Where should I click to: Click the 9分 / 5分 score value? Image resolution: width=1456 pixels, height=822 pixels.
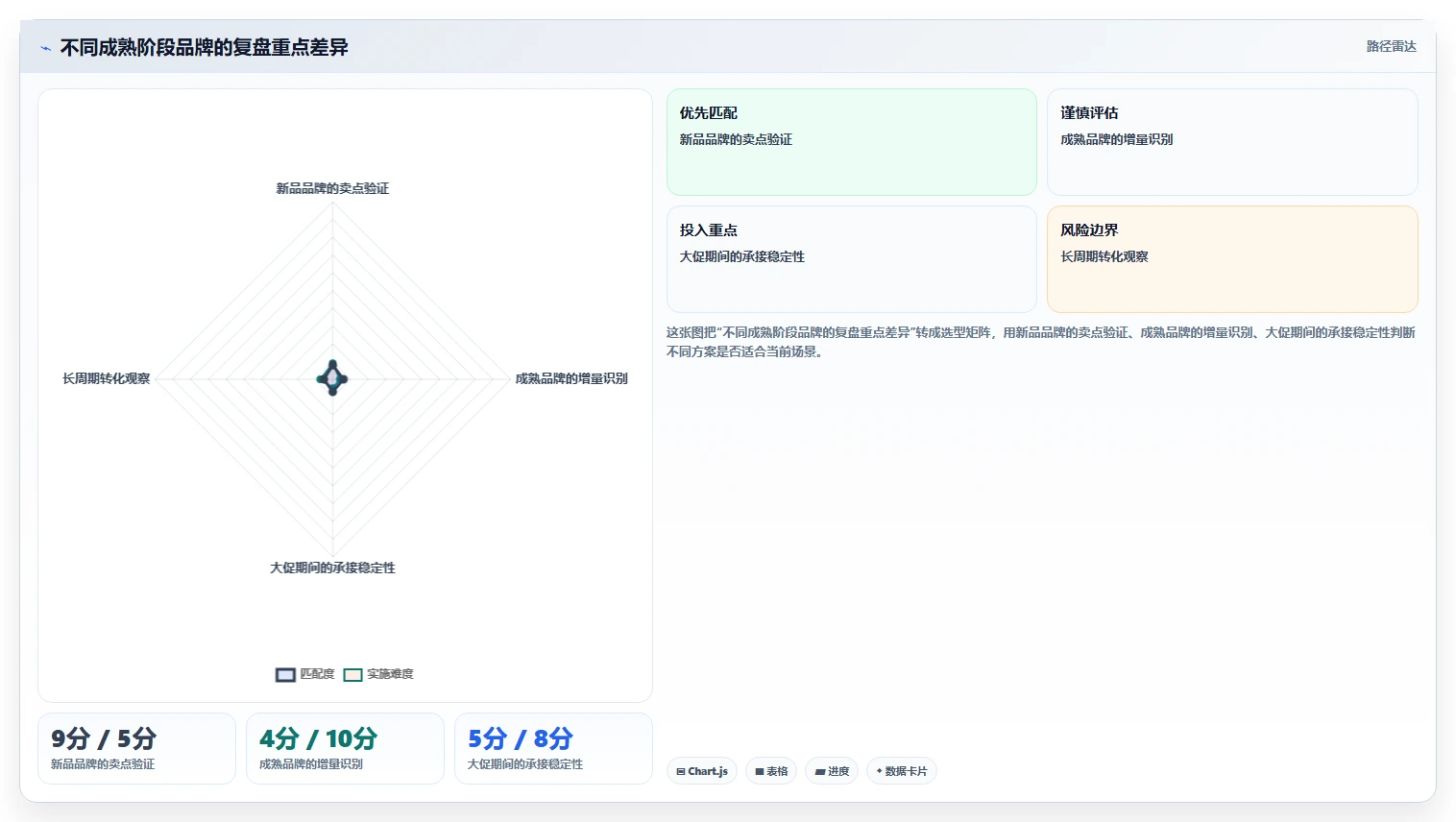point(104,738)
